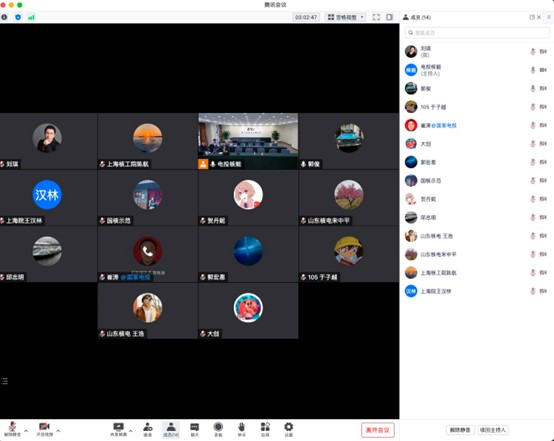Open the chat icon in the bottom toolbar
Screen dimensions: 554x441
(195, 429)
